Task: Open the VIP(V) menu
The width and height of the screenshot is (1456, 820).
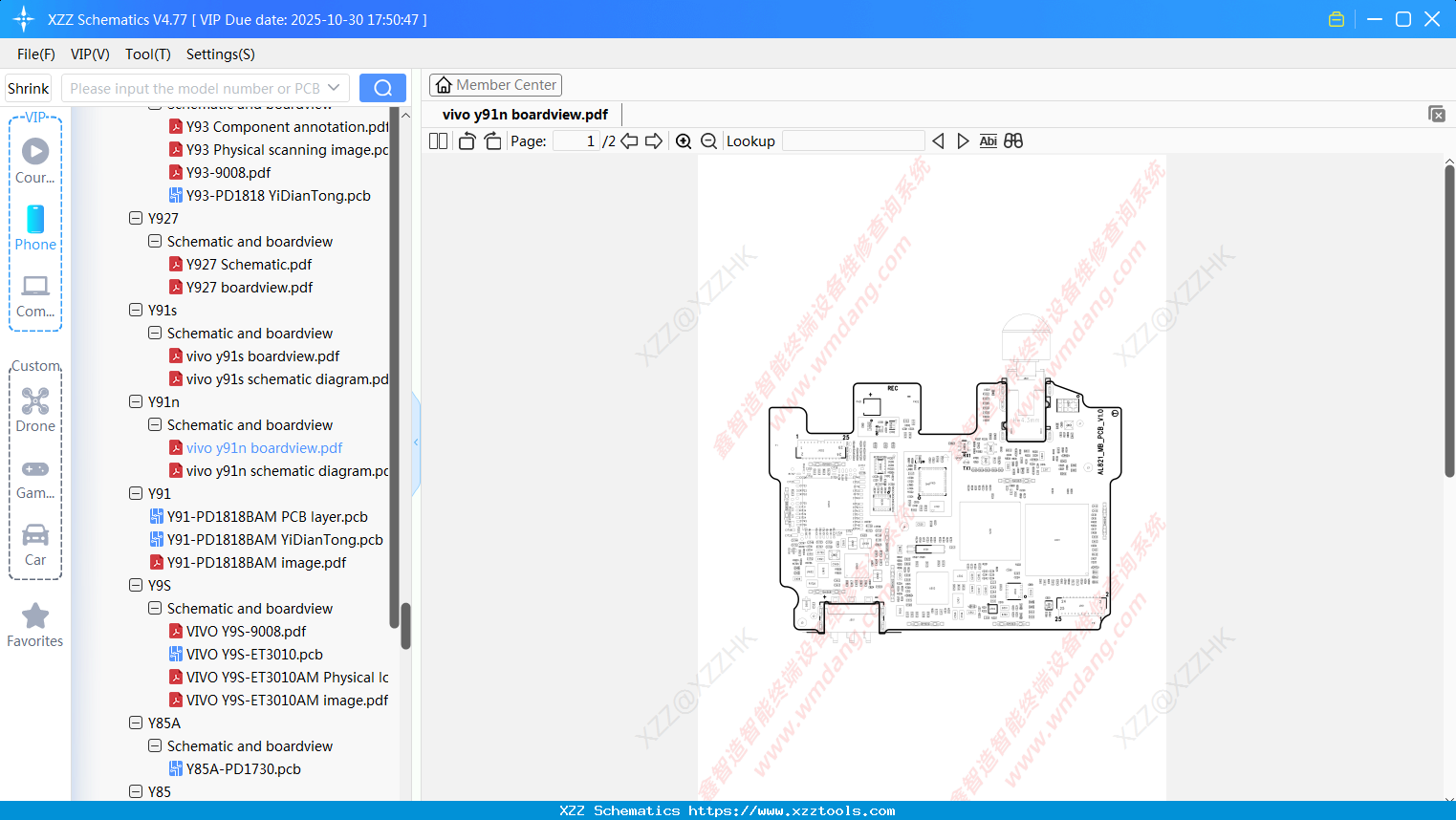Action: pyautogui.click(x=90, y=54)
